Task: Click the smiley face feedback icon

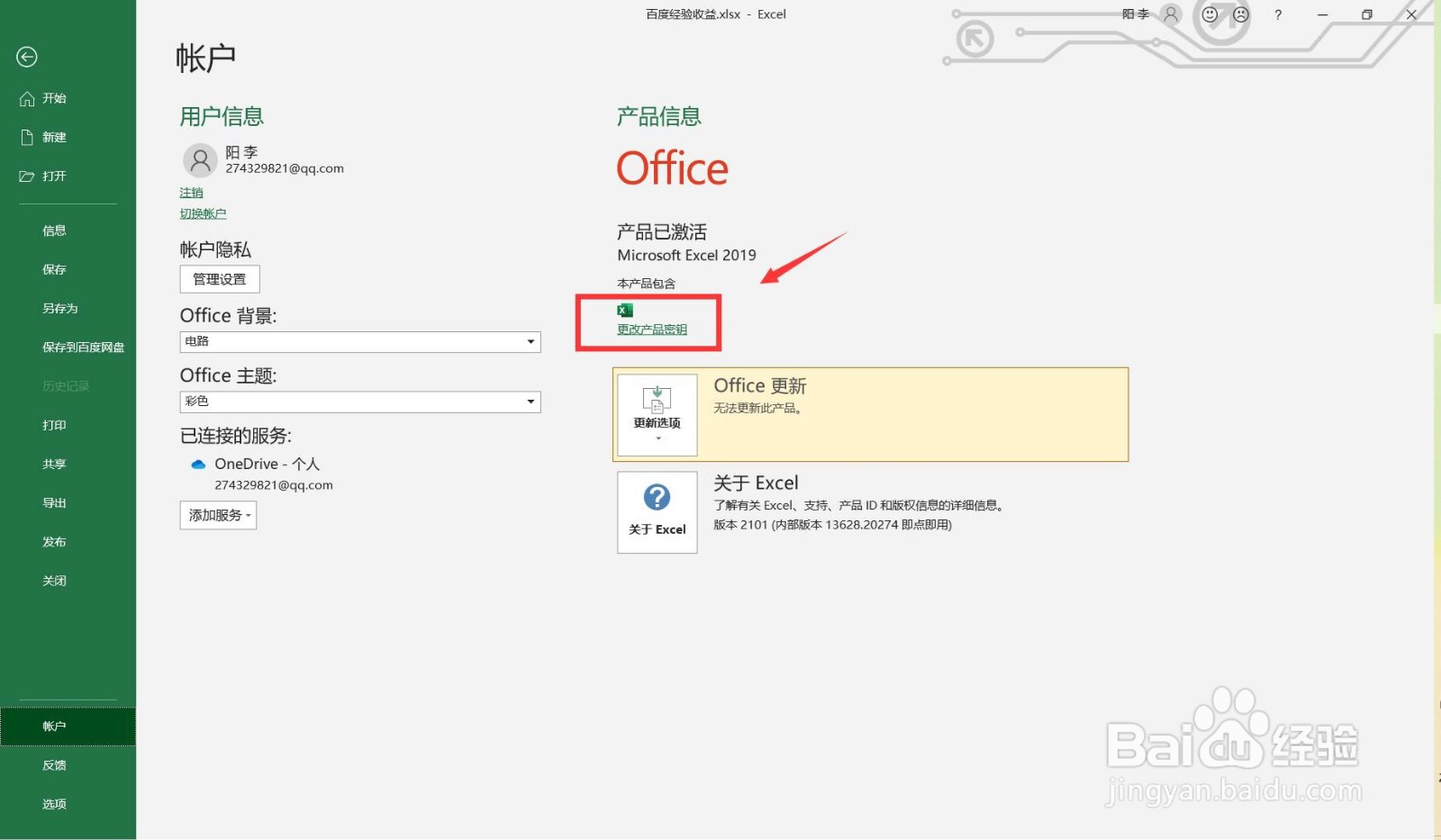Action: pos(1210,14)
